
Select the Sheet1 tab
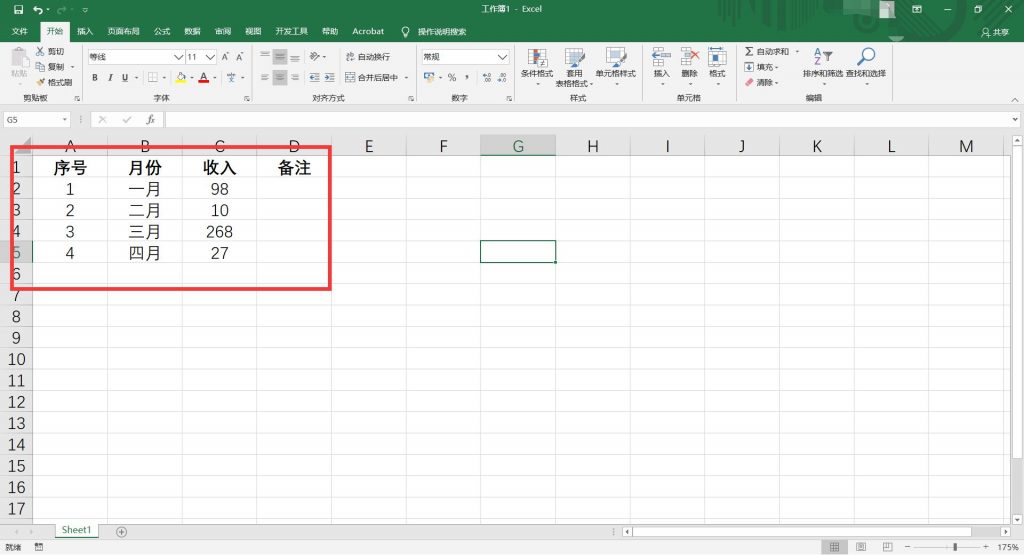coord(76,530)
